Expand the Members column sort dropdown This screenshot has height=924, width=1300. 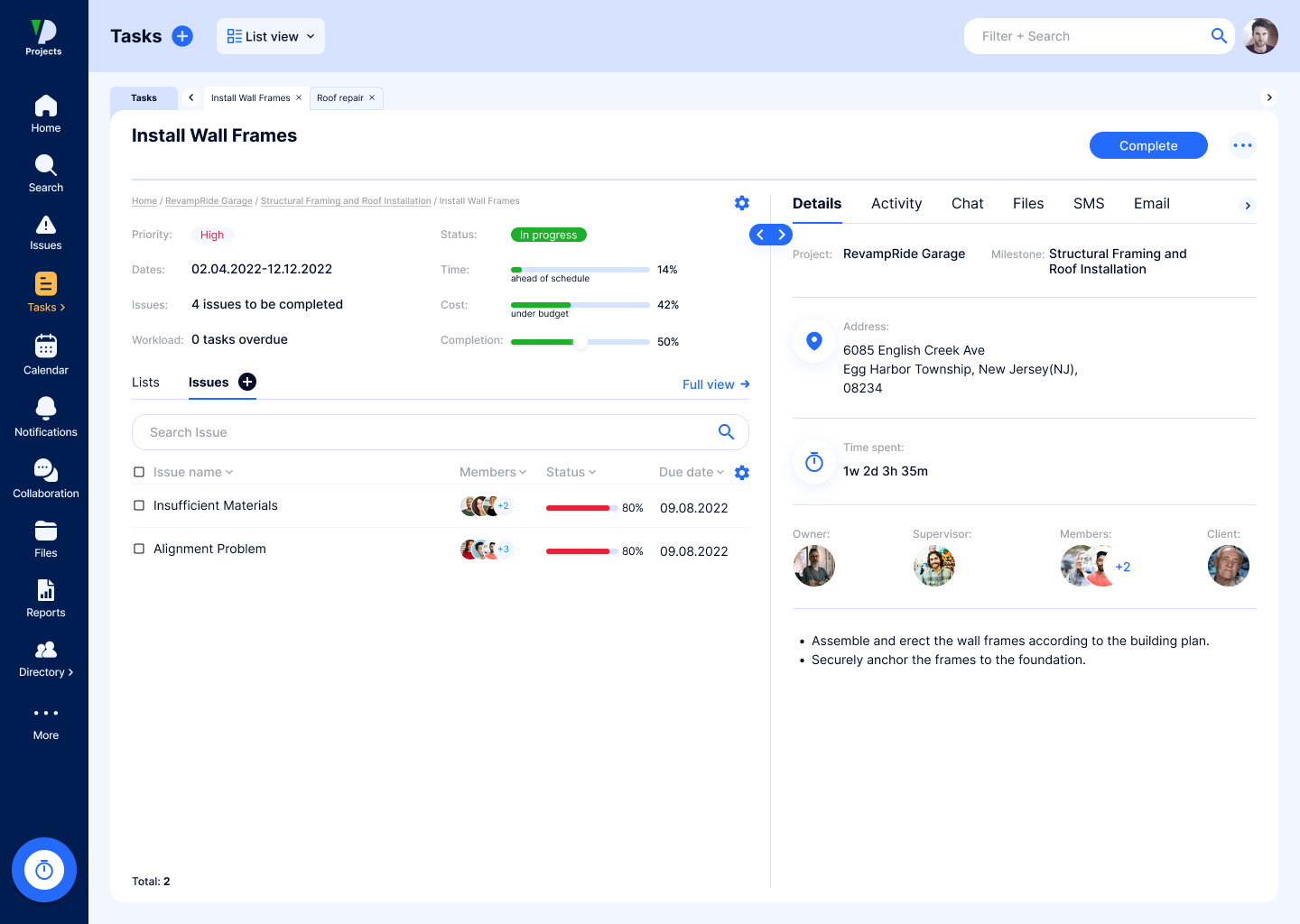[x=493, y=472]
